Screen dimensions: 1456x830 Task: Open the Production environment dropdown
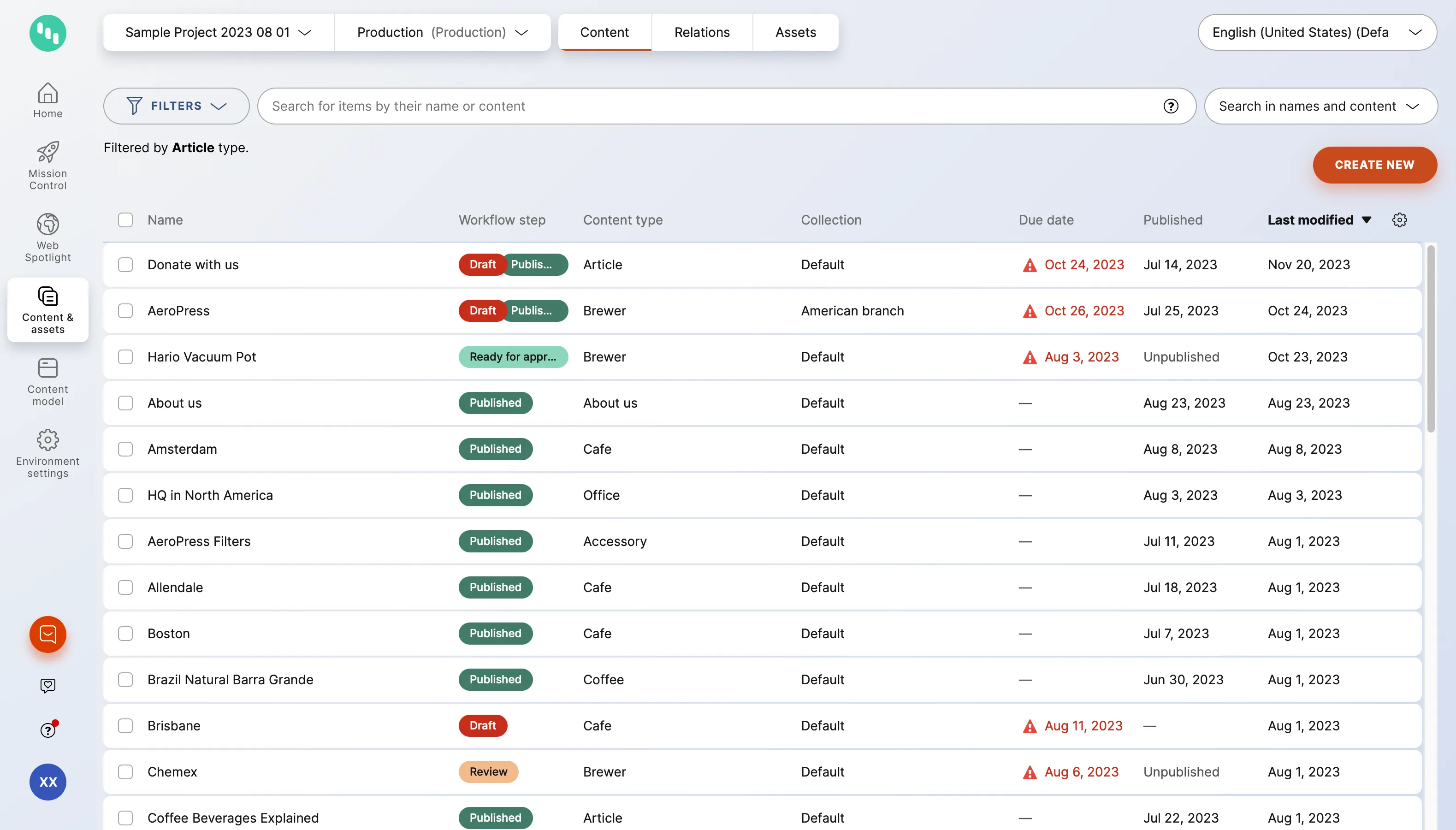[x=442, y=32]
